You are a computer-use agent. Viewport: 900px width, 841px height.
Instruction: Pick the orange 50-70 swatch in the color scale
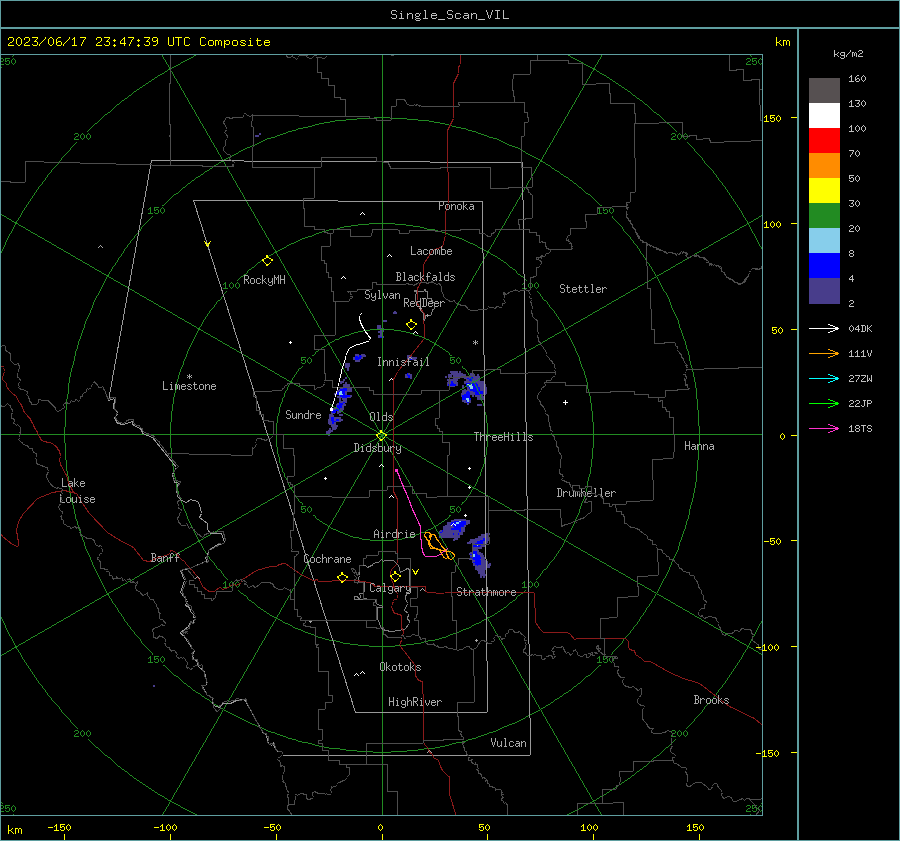point(824,166)
